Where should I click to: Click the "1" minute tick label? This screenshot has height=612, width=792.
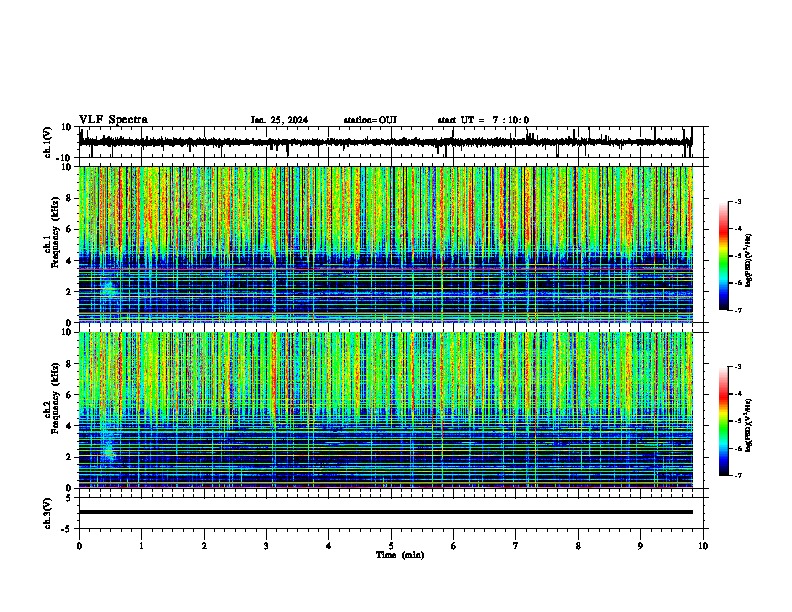[x=141, y=546]
